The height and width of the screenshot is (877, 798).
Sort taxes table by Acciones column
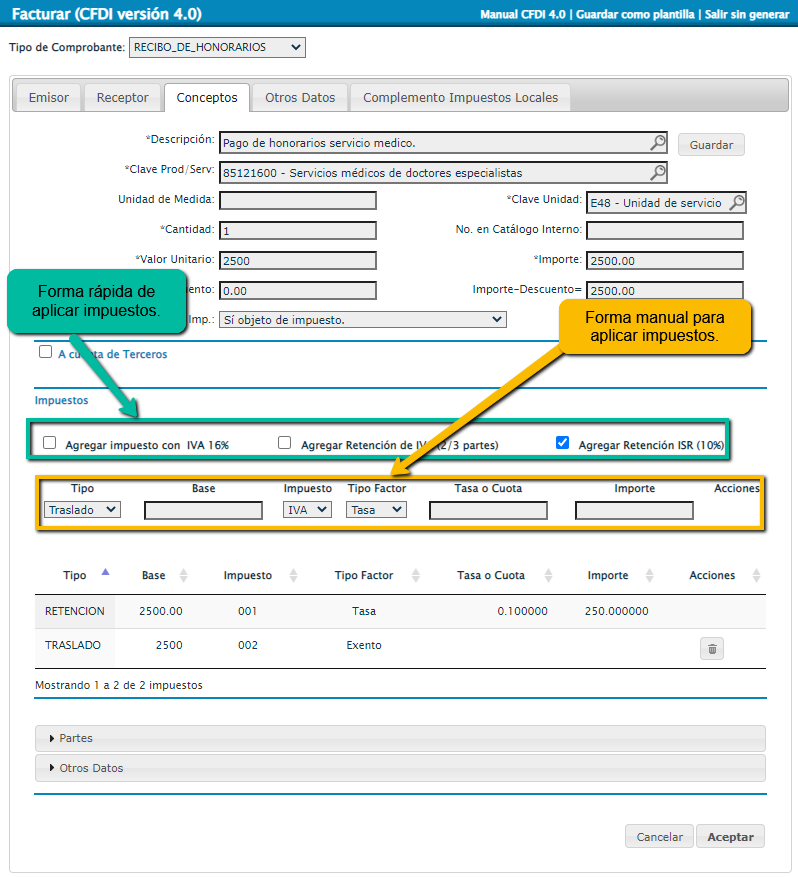tap(756, 575)
